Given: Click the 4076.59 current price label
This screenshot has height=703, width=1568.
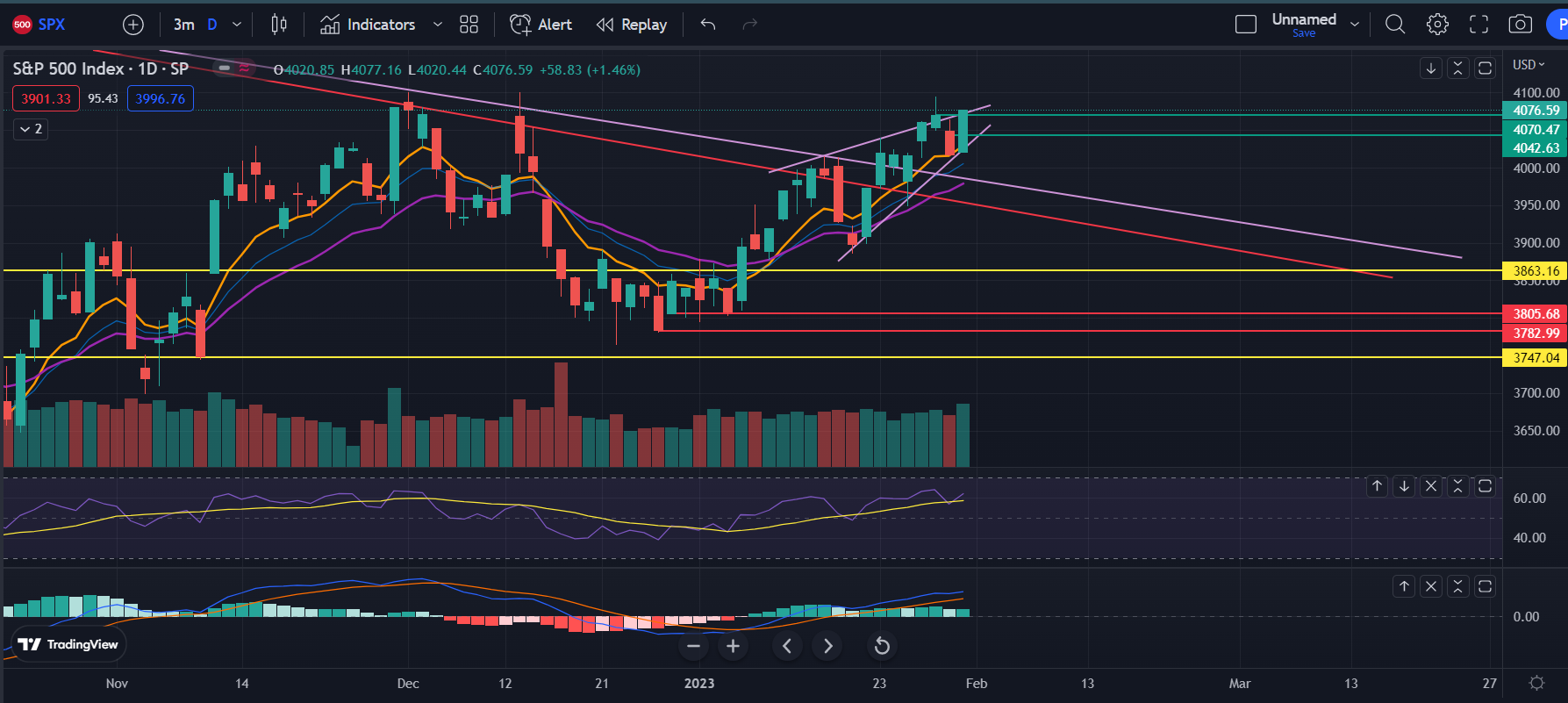Looking at the screenshot, I should 1536,111.
